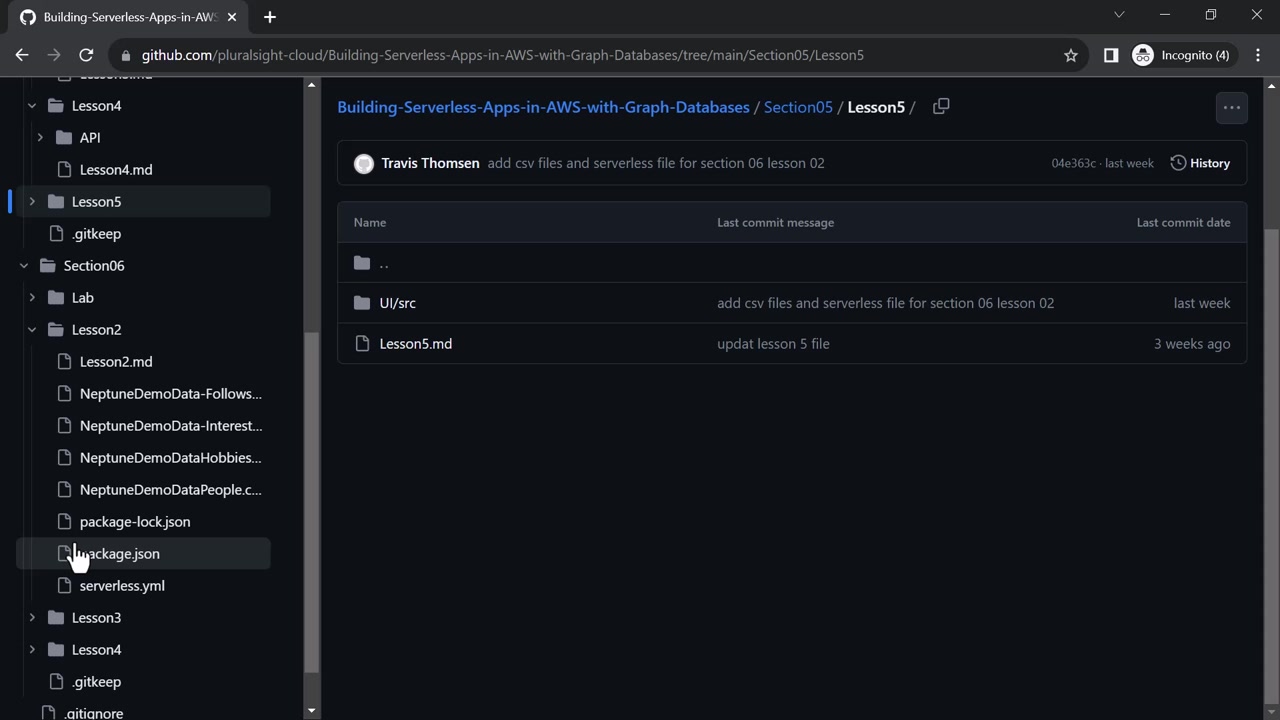
Task: Go to Section05 breadcrumb
Action: 798,107
